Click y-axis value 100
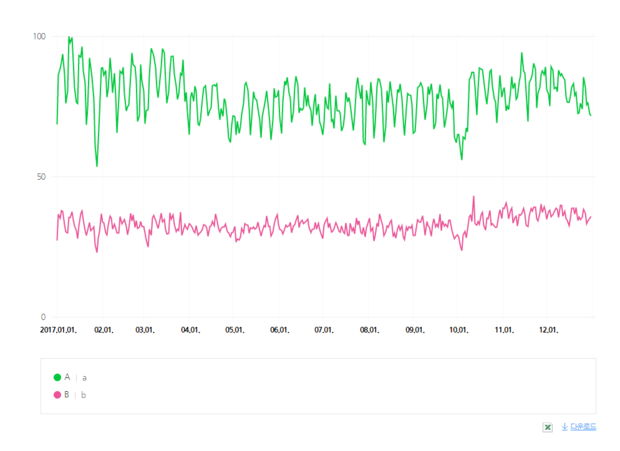Image resolution: width=620 pixels, height=451 pixels. (x=39, y=37)
